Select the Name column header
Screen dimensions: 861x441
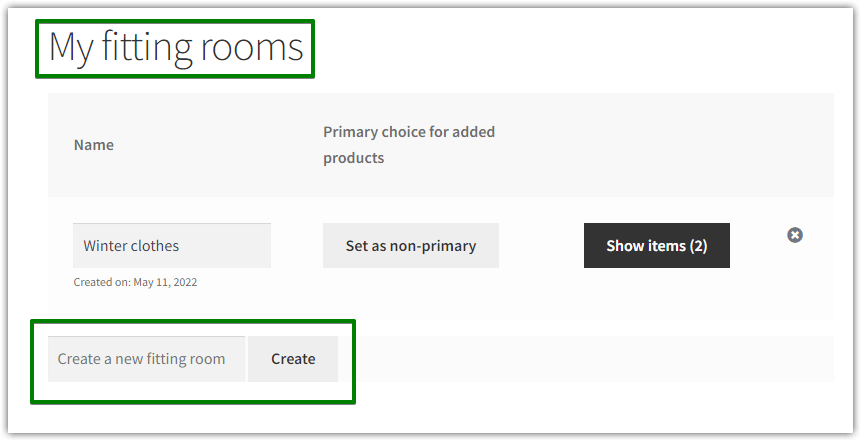point(94,145)
